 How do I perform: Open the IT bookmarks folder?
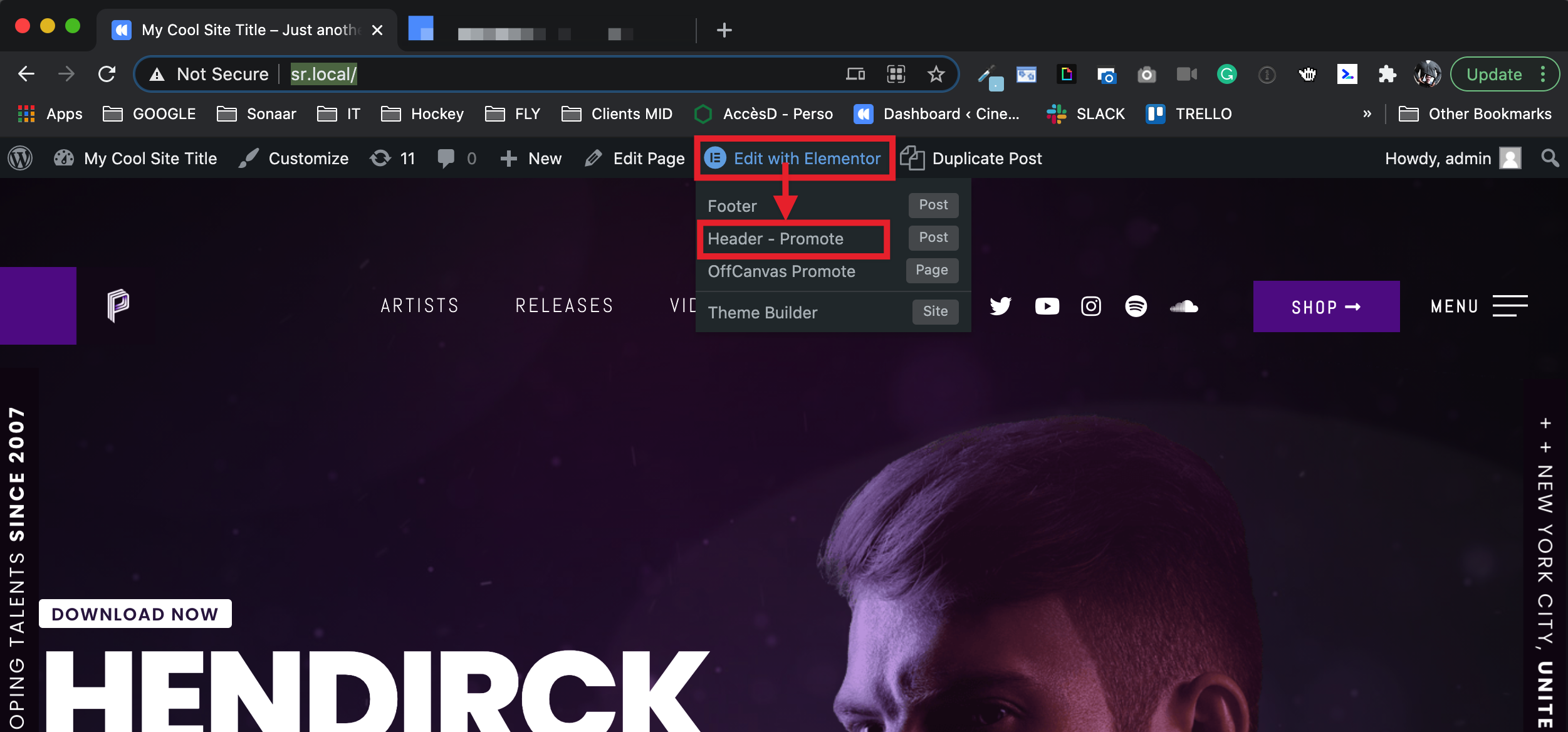click(x=338, y=114)
